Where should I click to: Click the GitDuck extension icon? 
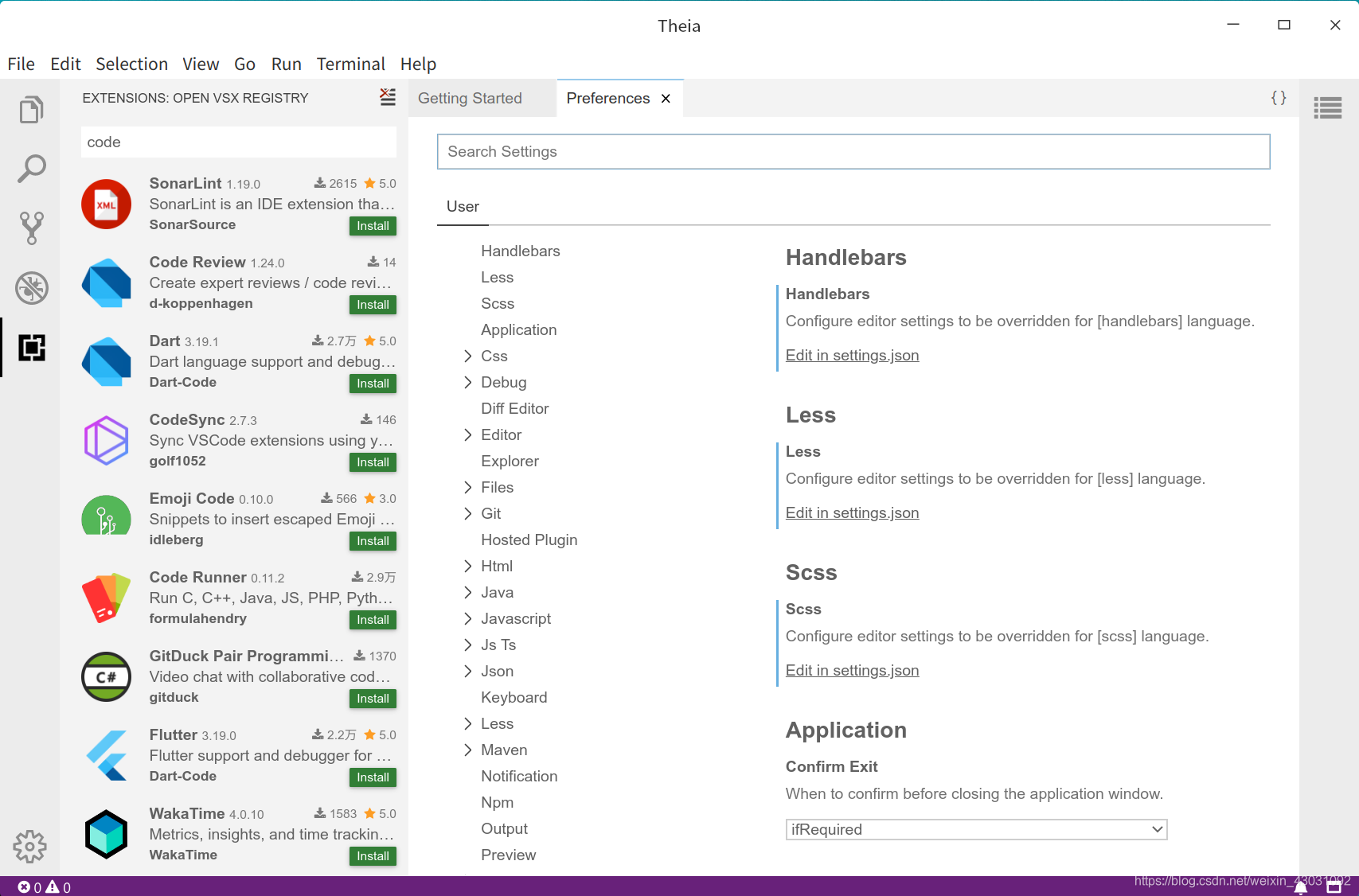[106, 676]
